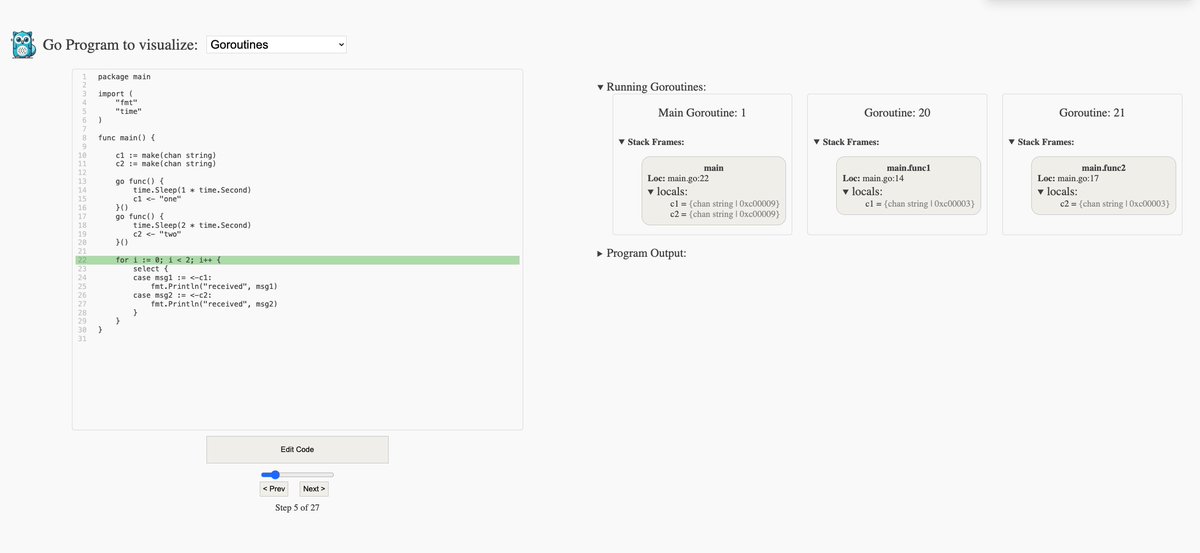Viewport: 1200px width, 553px height.
Task: Click the main.func1 stack frame card
Action: [908, 185]
